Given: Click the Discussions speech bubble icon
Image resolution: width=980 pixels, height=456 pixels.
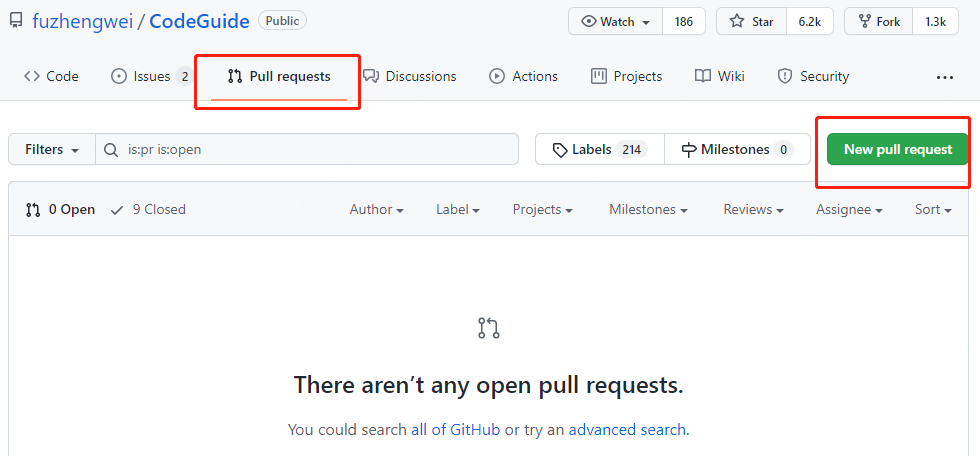Looking at the screenshot, I should coord(371,76).
